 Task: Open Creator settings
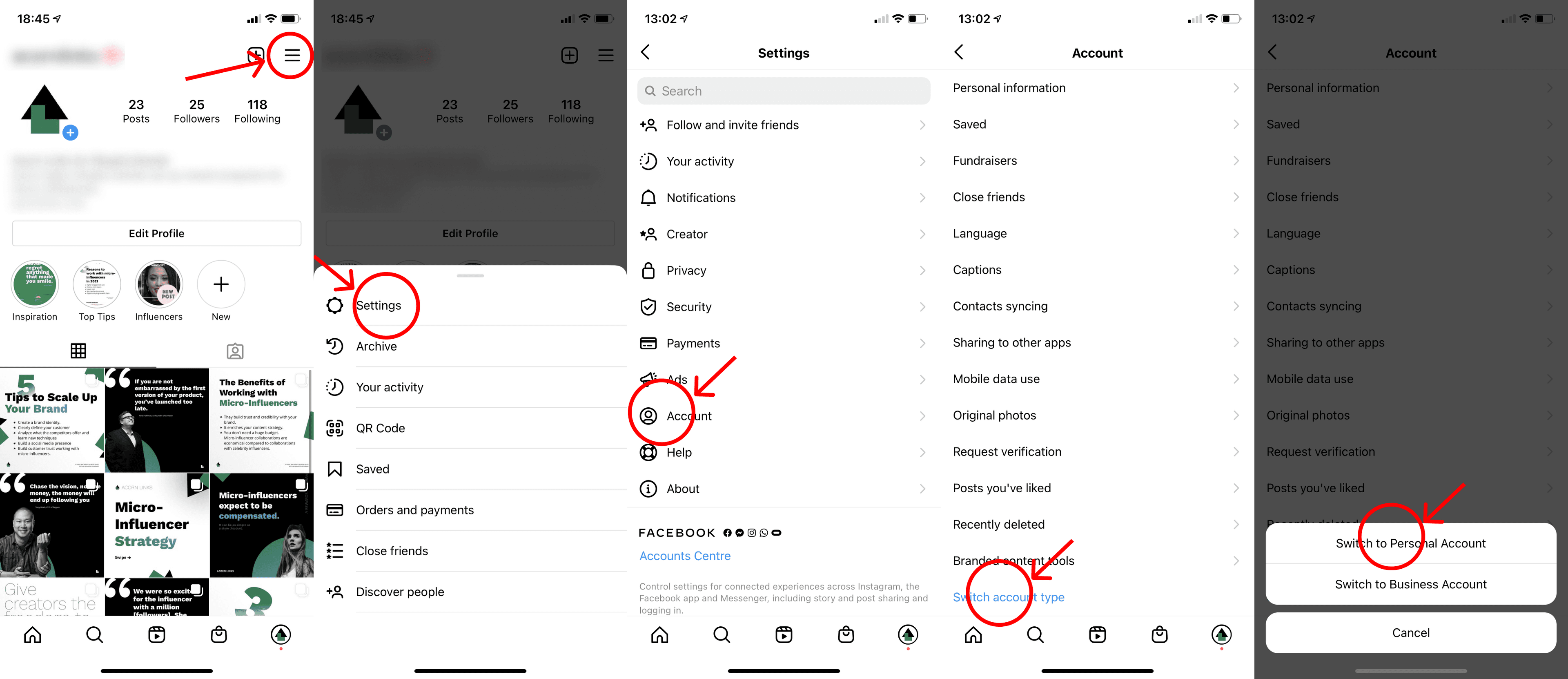(x=784, y=234)
